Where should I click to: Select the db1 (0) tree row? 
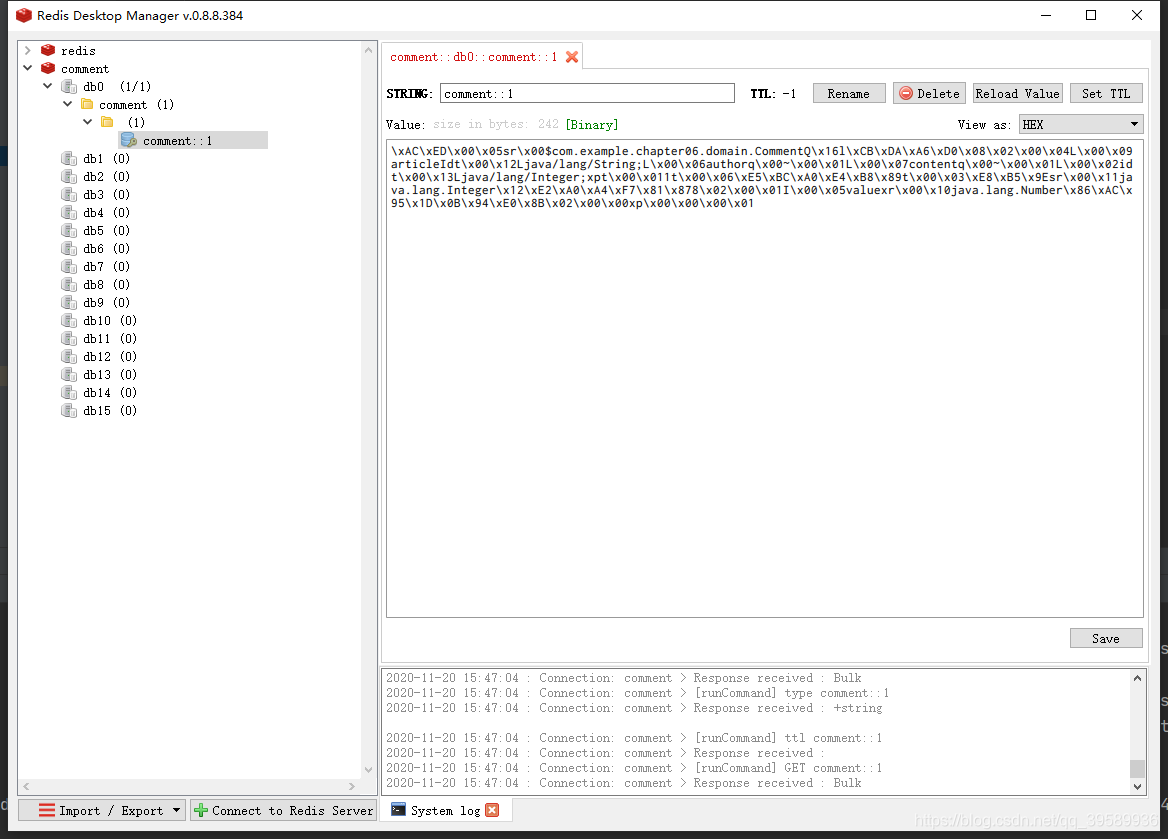point(107,159)
